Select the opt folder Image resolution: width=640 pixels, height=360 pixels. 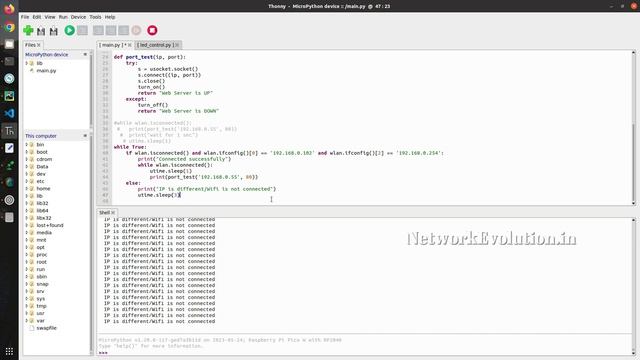pos(40,247)
